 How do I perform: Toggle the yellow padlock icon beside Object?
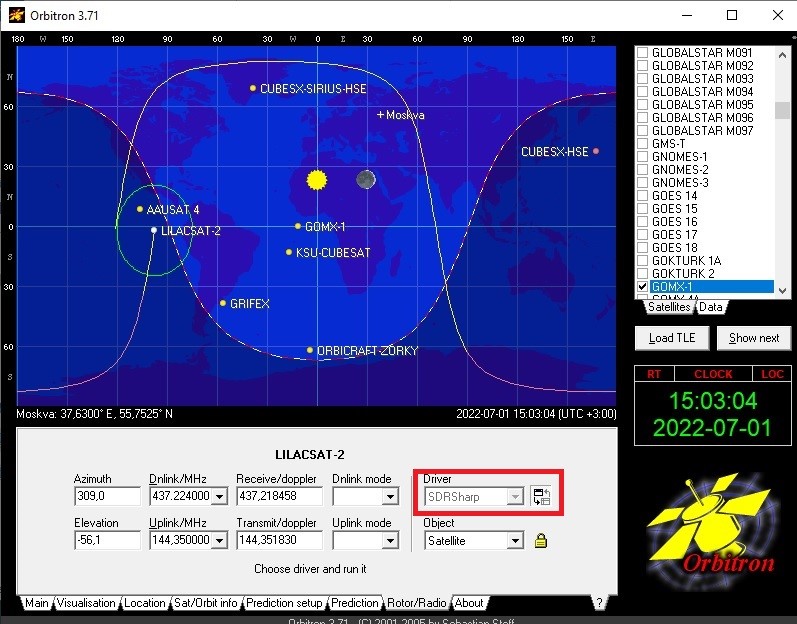(541, 541)
